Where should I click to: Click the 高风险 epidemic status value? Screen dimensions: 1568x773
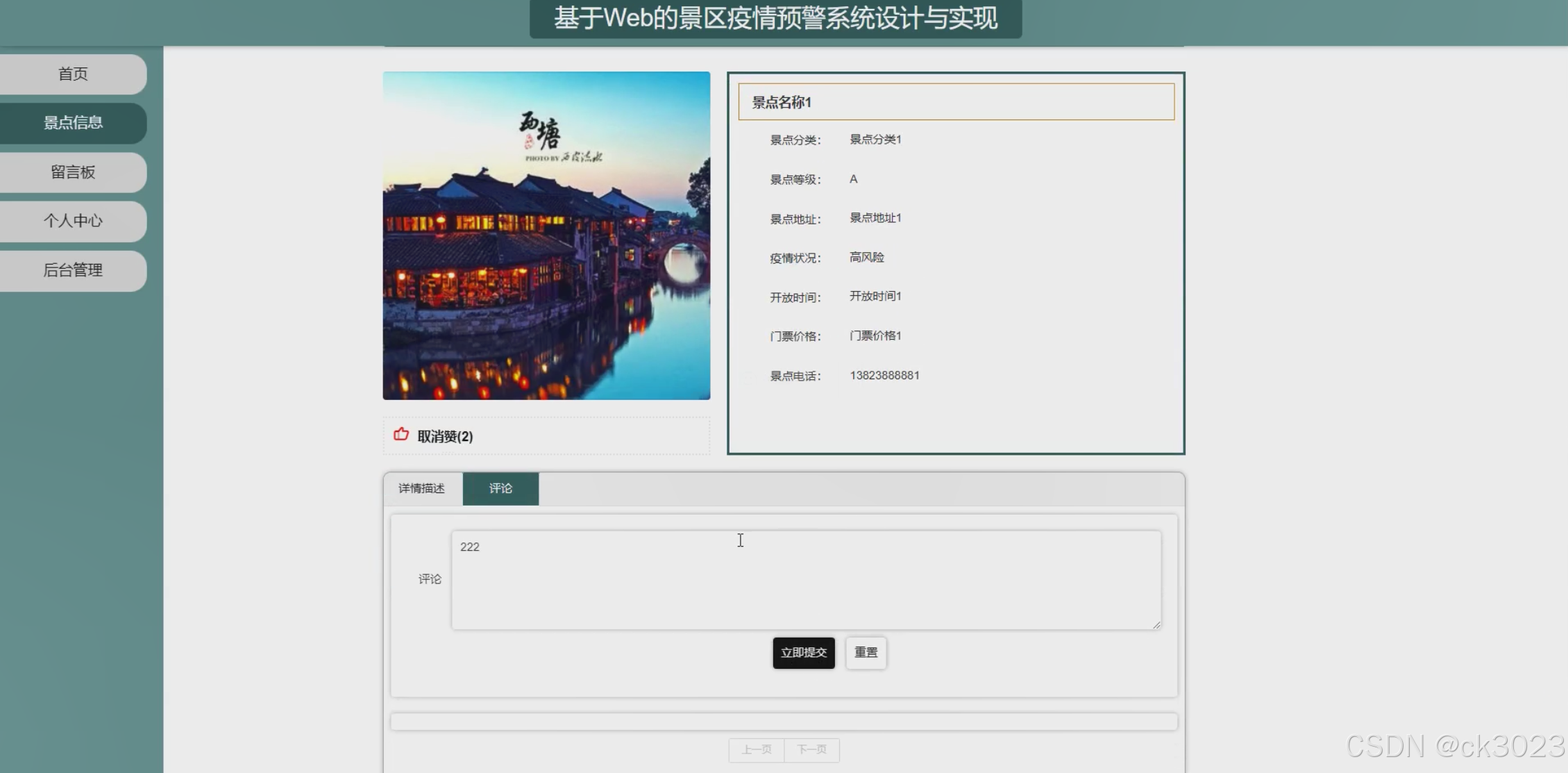866,258
